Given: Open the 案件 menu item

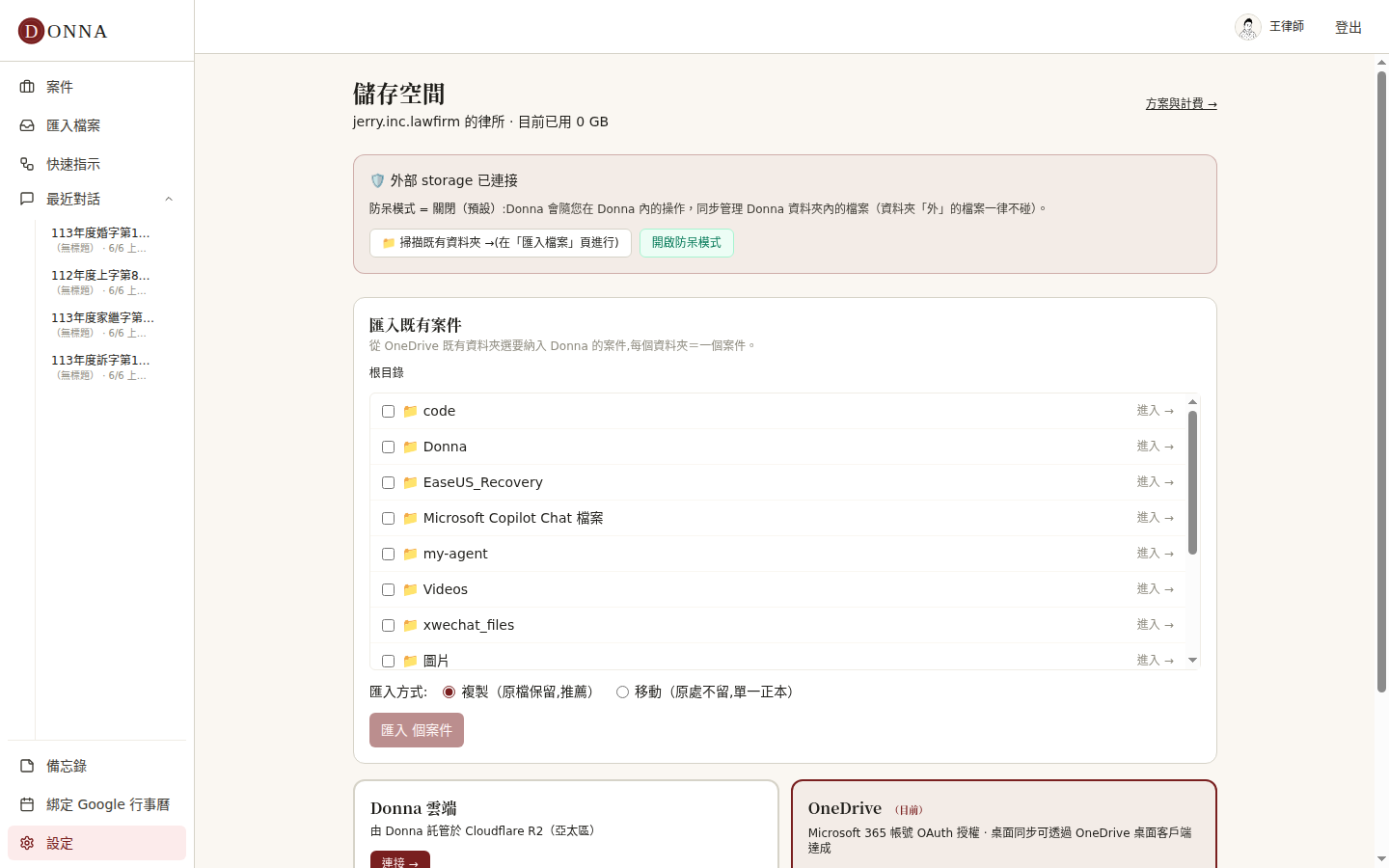Looking at the screenshot, I should pos(96,87).
